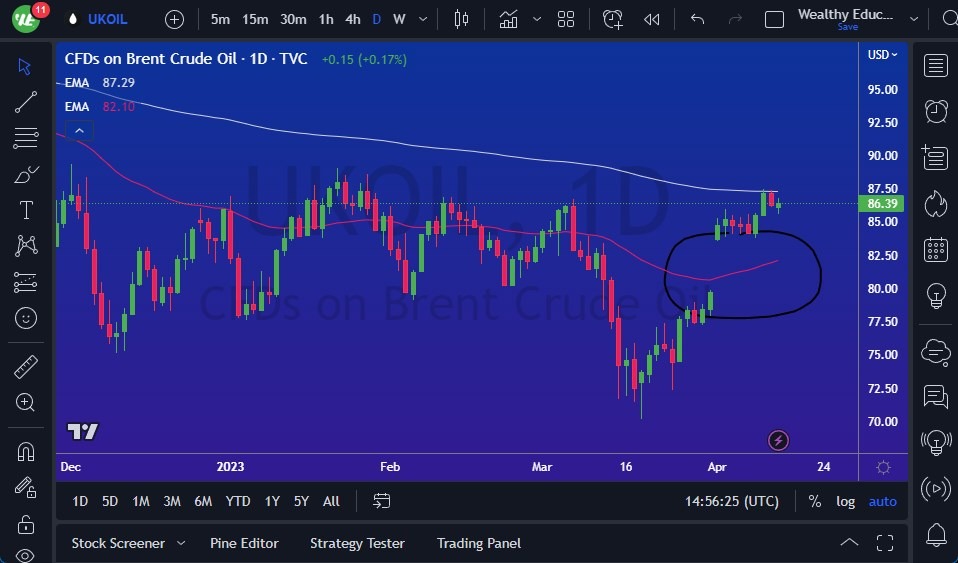Toggle percent scale mode
Viewport: 958px width, 563px height.
click(x=814, y=501)
